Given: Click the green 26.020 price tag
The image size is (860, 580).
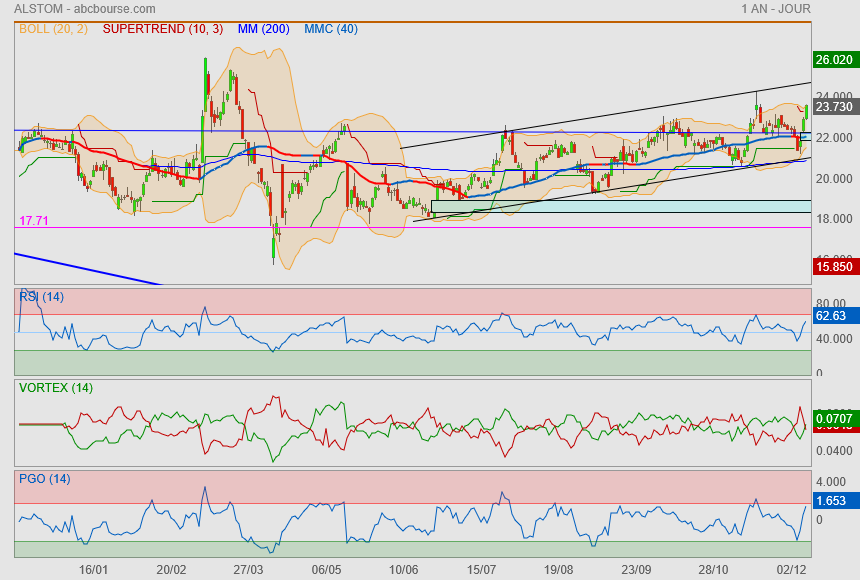Looking at the screenshot, I should coord(834,60).
